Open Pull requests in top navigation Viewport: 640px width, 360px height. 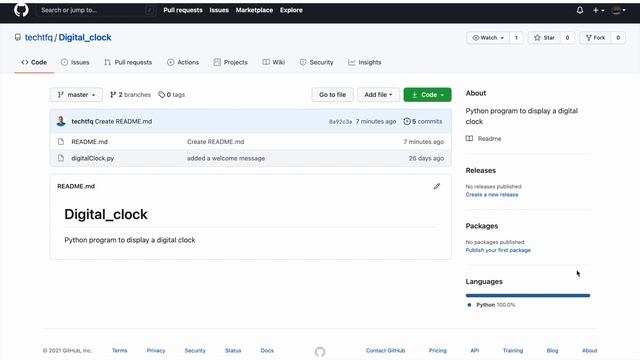[x=183, y=10]
